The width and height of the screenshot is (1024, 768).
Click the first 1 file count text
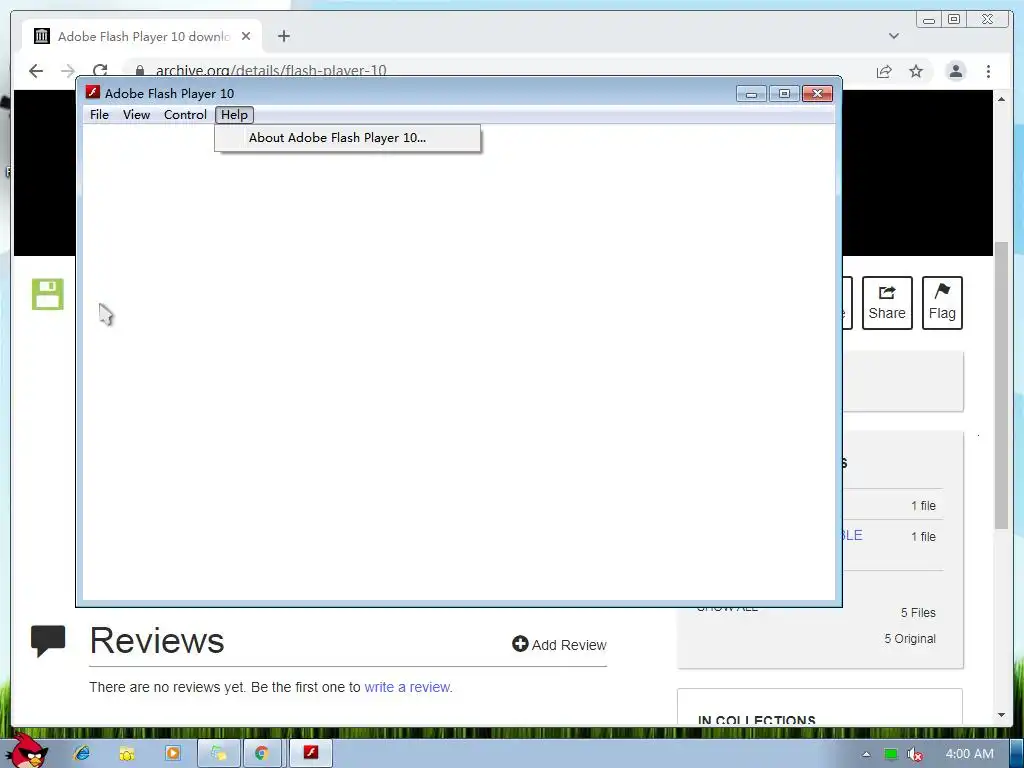pyautogui.click(x=923, y=505)
